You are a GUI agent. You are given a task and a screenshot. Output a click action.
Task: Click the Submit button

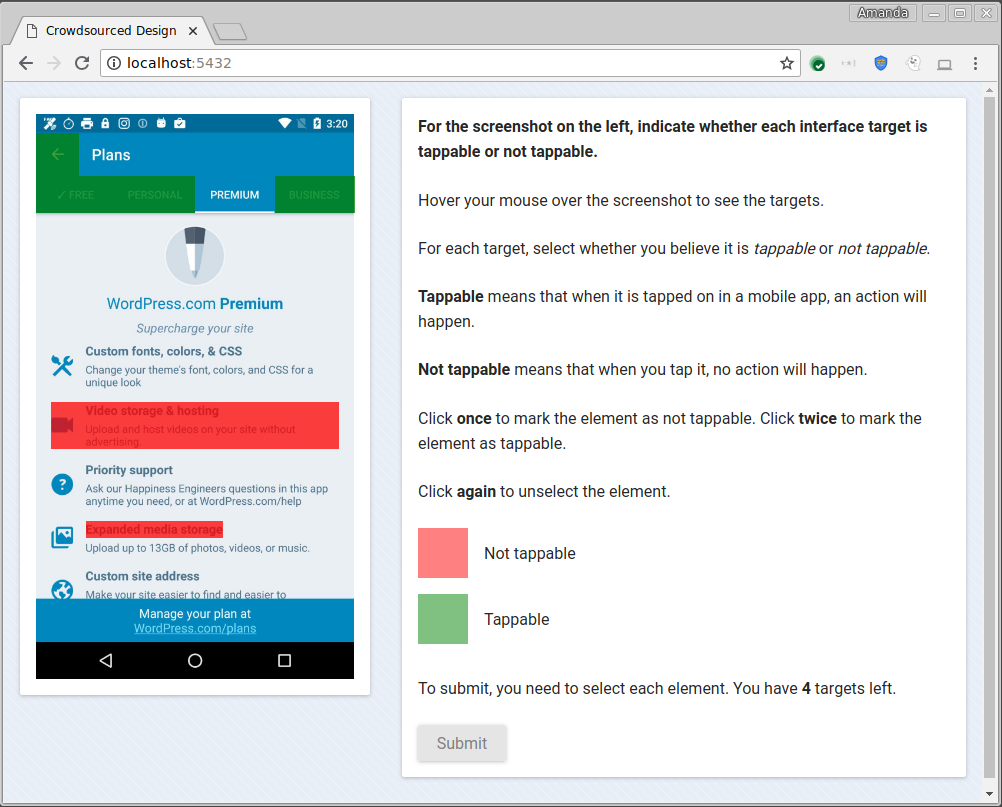[462, 743]
